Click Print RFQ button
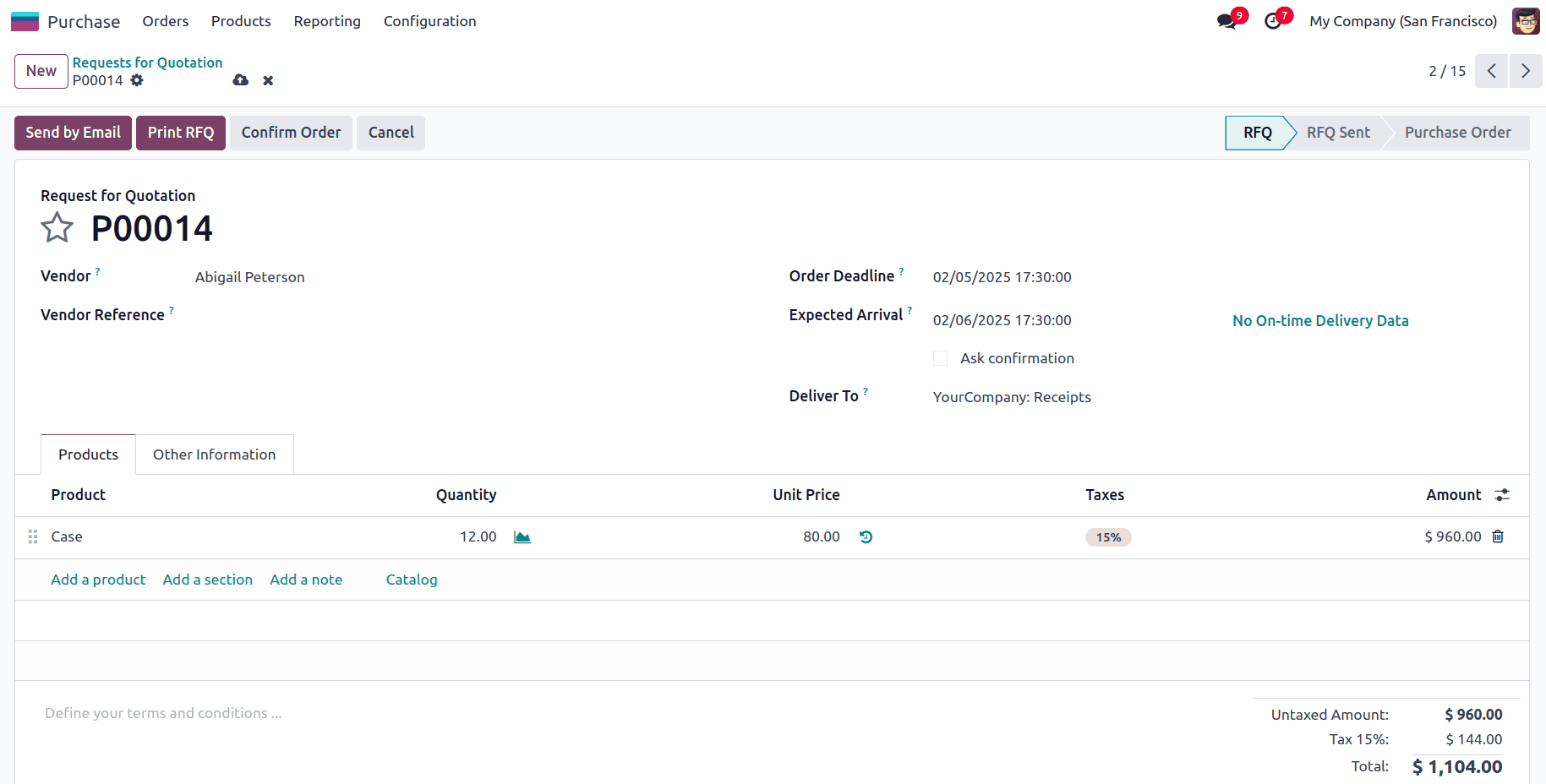This screenshot has width=1546, height=784. click(x=181, y=133)
